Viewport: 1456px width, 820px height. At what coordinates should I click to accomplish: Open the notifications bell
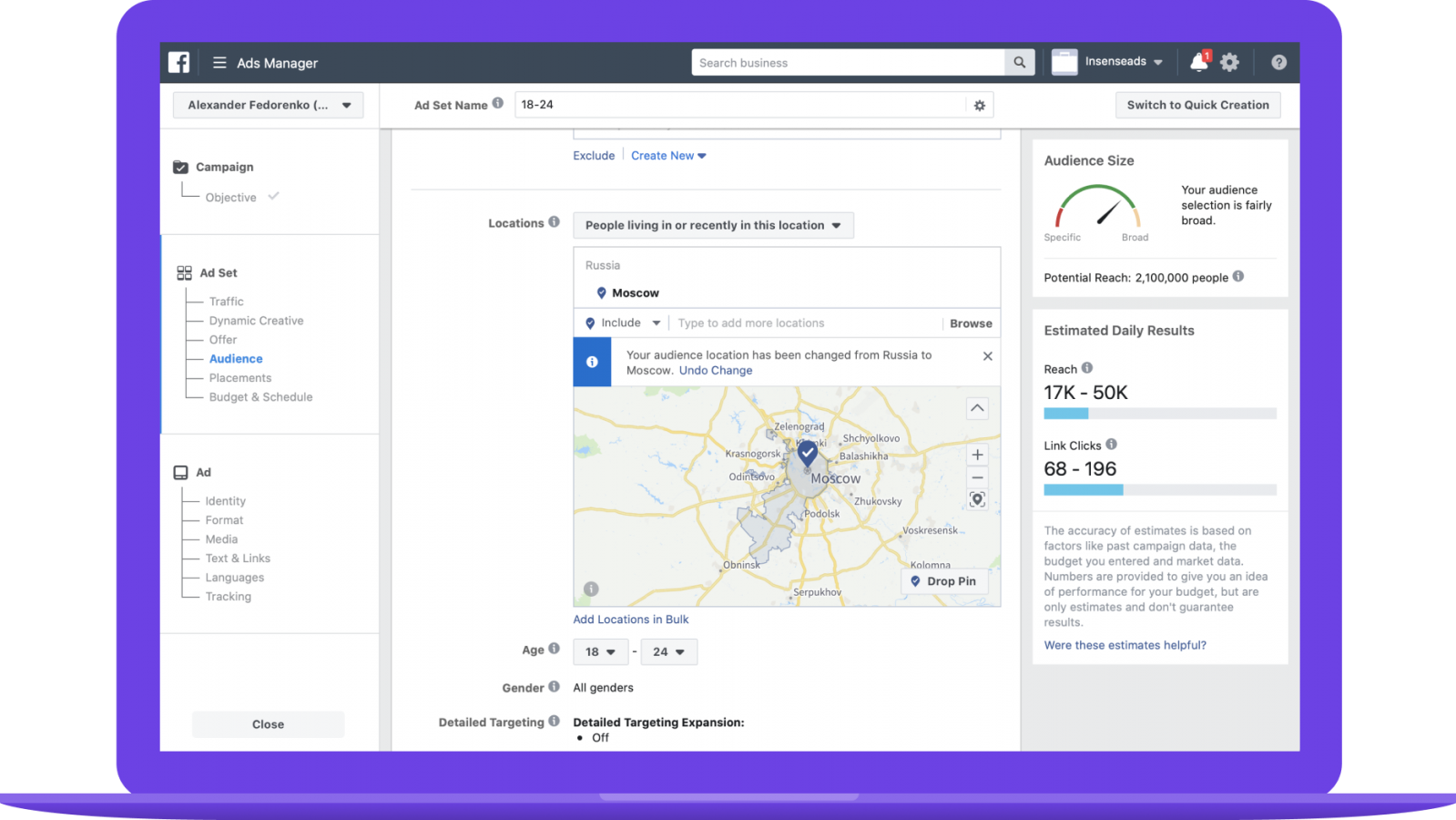(1198, 62)
